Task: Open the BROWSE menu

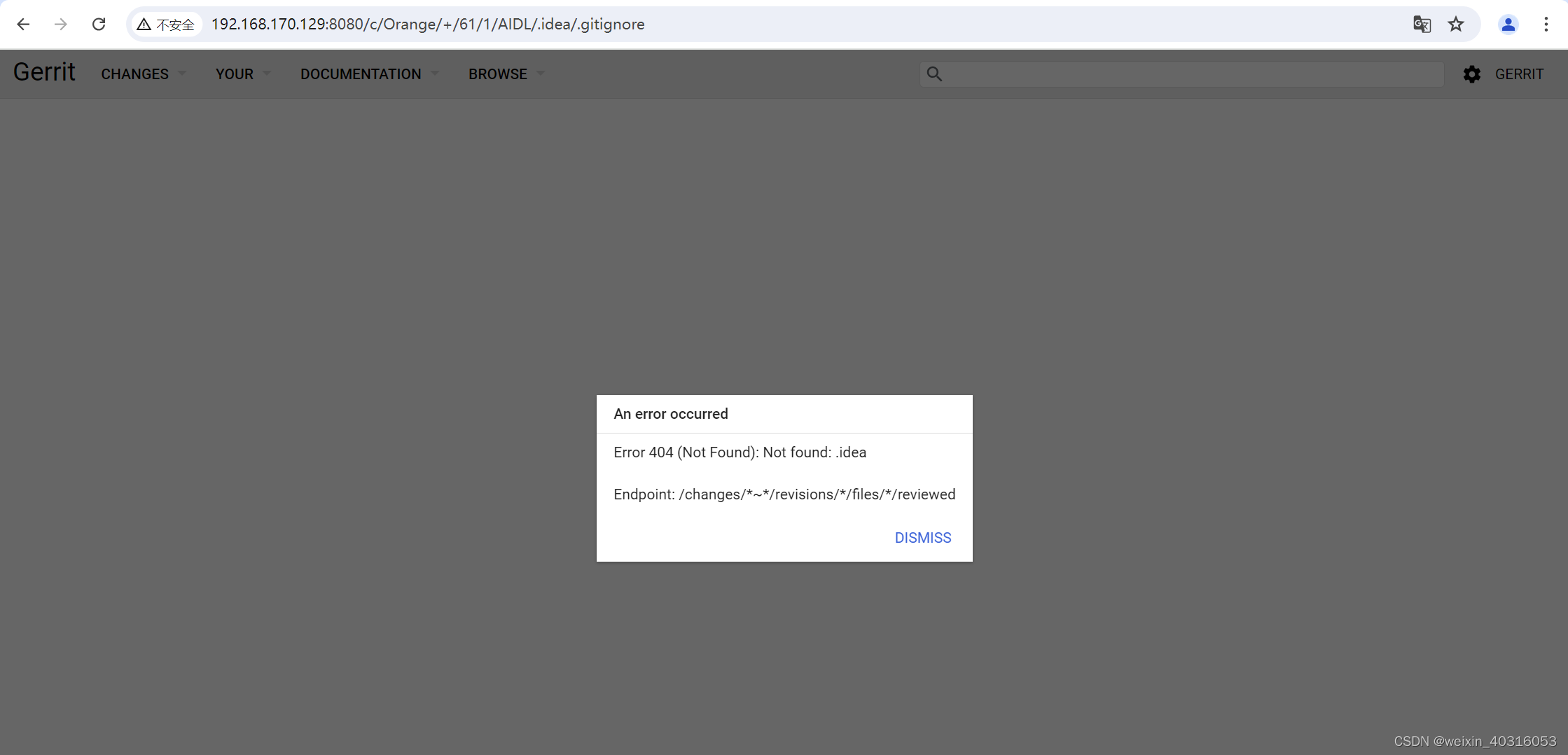Action: pyautogui.click(x=498, y=74)
